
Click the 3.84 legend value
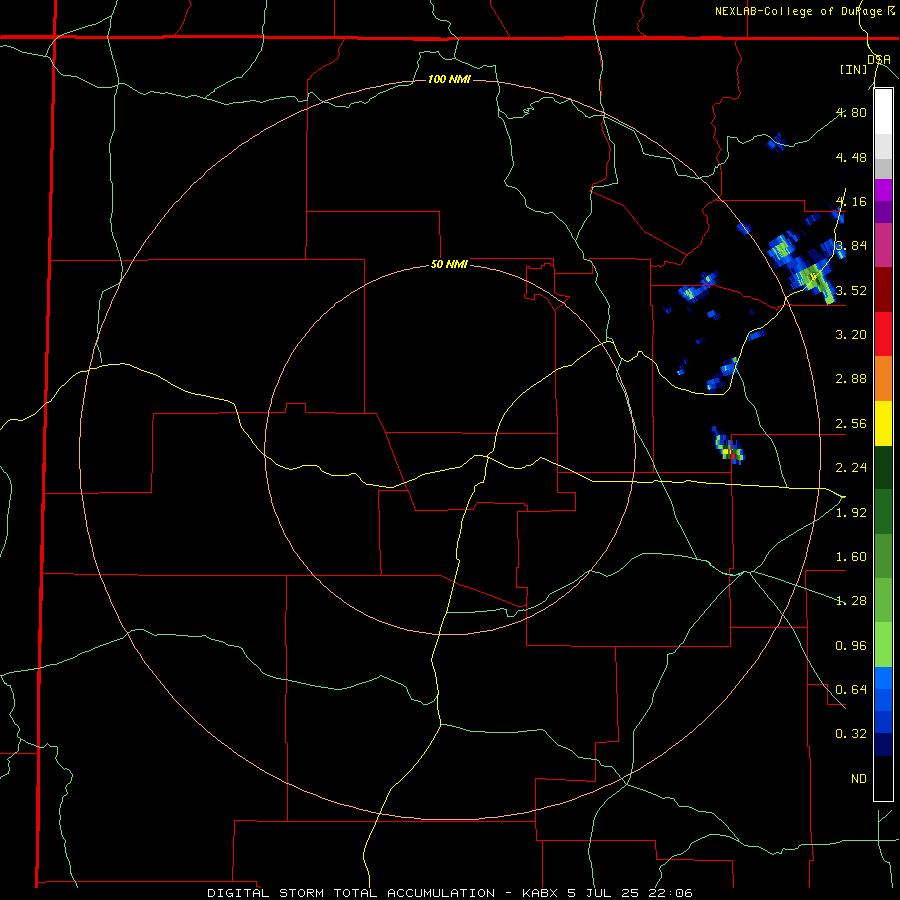[851, 246]
